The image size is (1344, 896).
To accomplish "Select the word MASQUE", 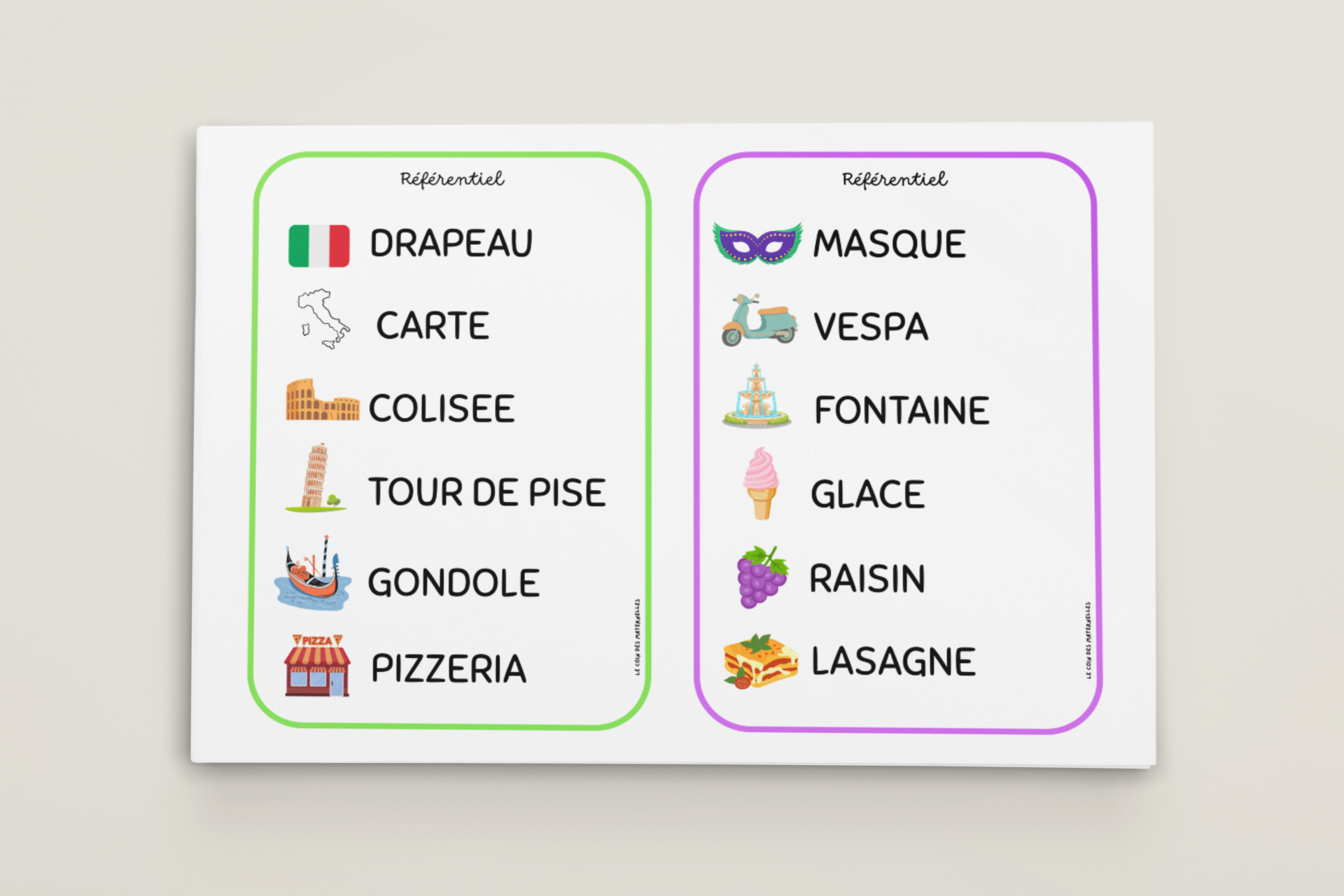I will 888,244.
